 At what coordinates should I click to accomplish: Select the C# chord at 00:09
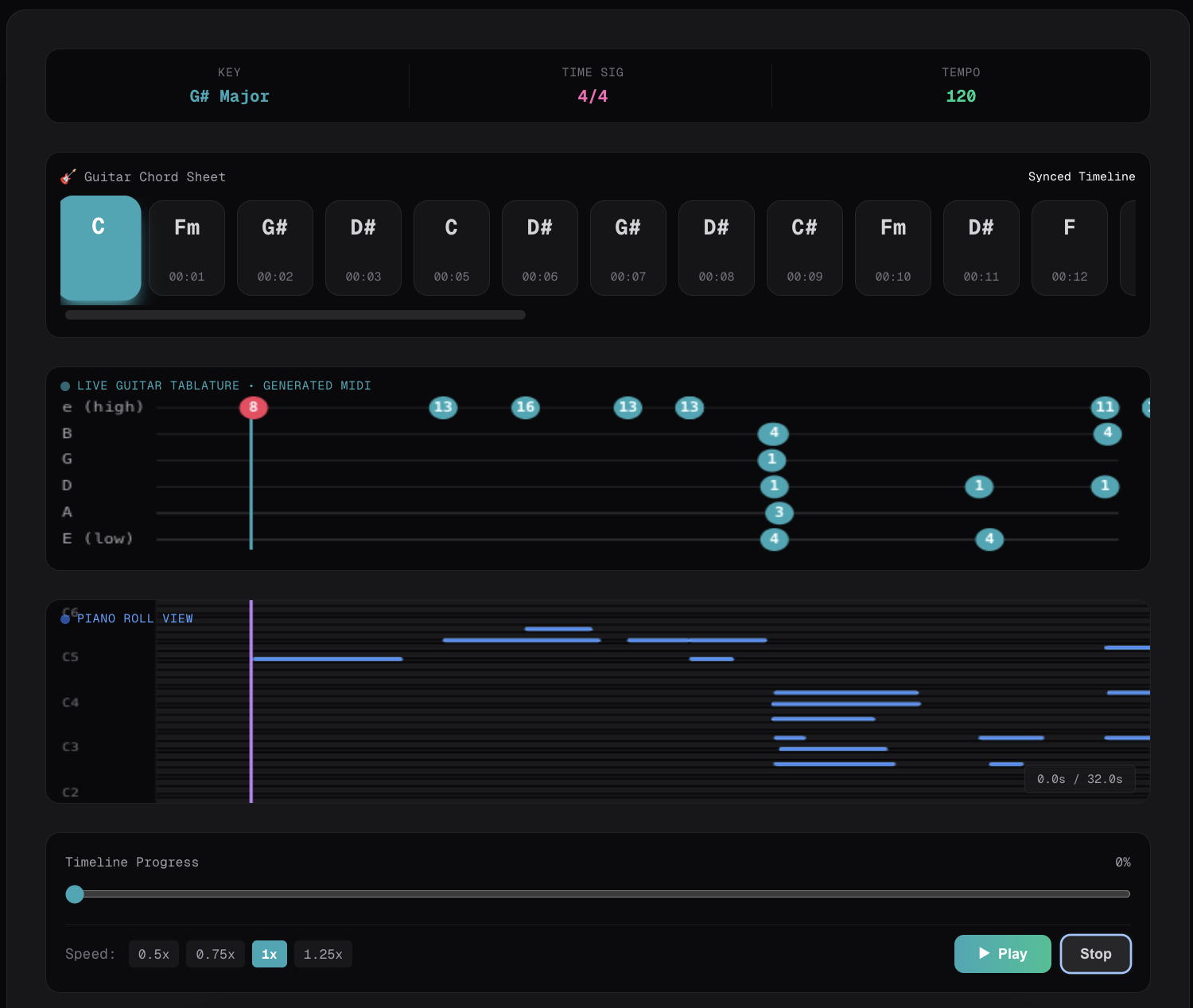click(805, 248)
